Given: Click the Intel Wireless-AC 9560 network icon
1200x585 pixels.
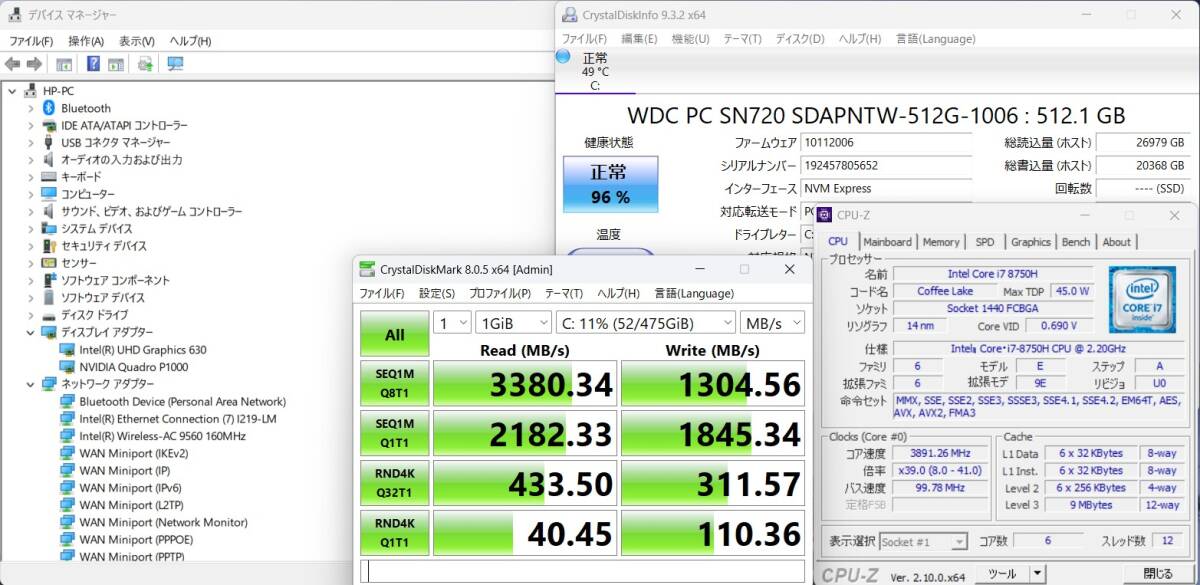Looking at the screenshot, I should point(67,435).
